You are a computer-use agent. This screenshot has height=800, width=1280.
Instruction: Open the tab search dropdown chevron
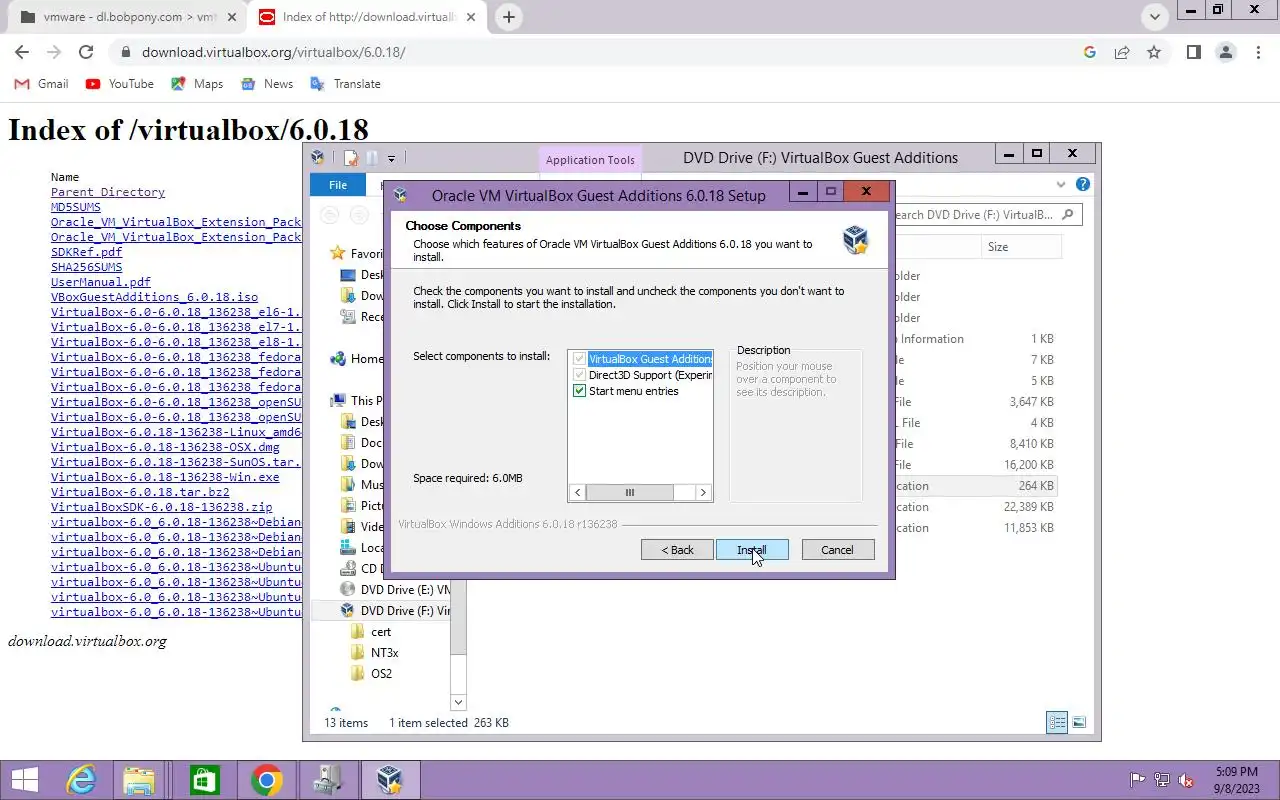[x=1156, y=17]
